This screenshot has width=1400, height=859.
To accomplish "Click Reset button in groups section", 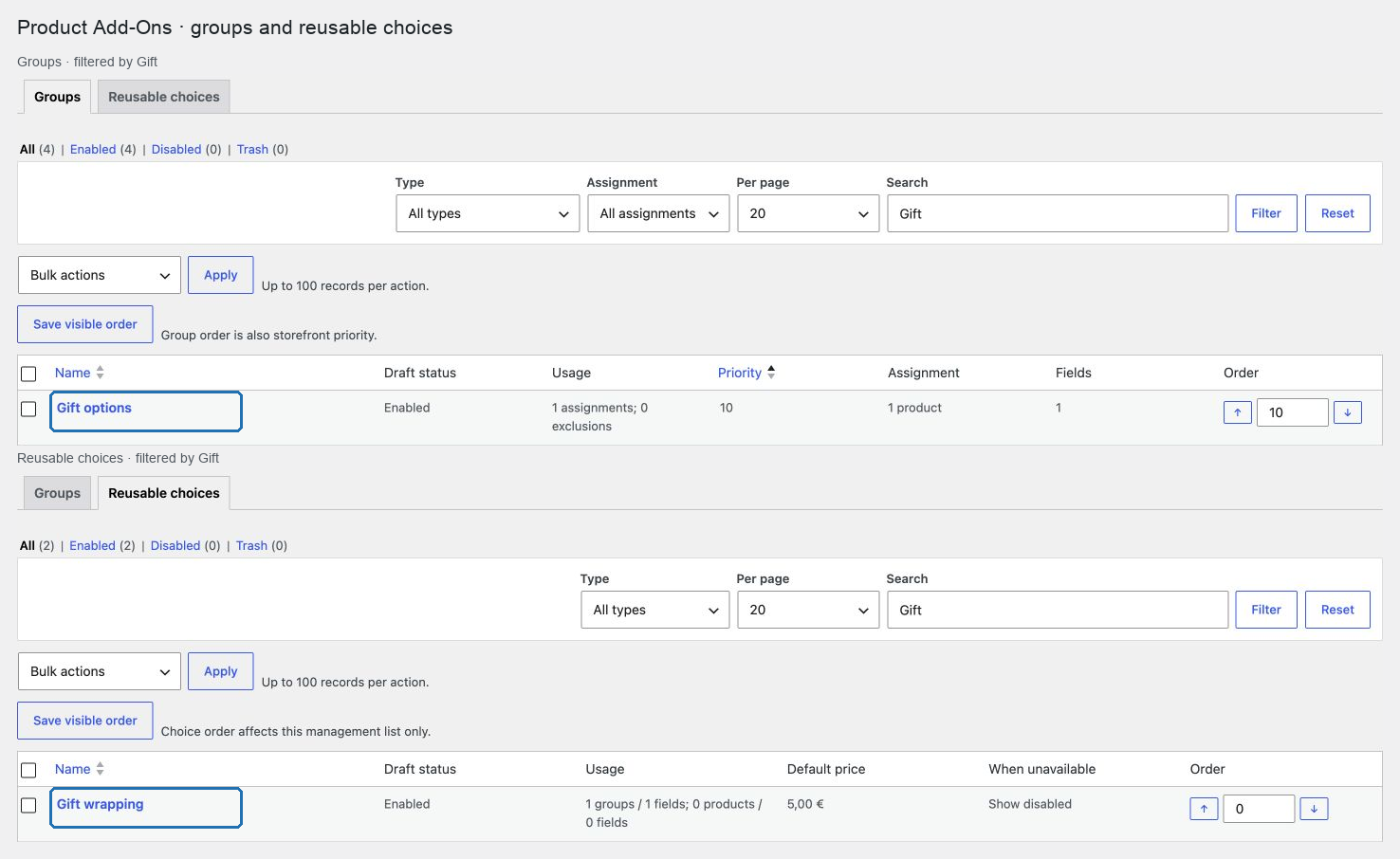I will pyautogui.click(x=1337, y=213).
